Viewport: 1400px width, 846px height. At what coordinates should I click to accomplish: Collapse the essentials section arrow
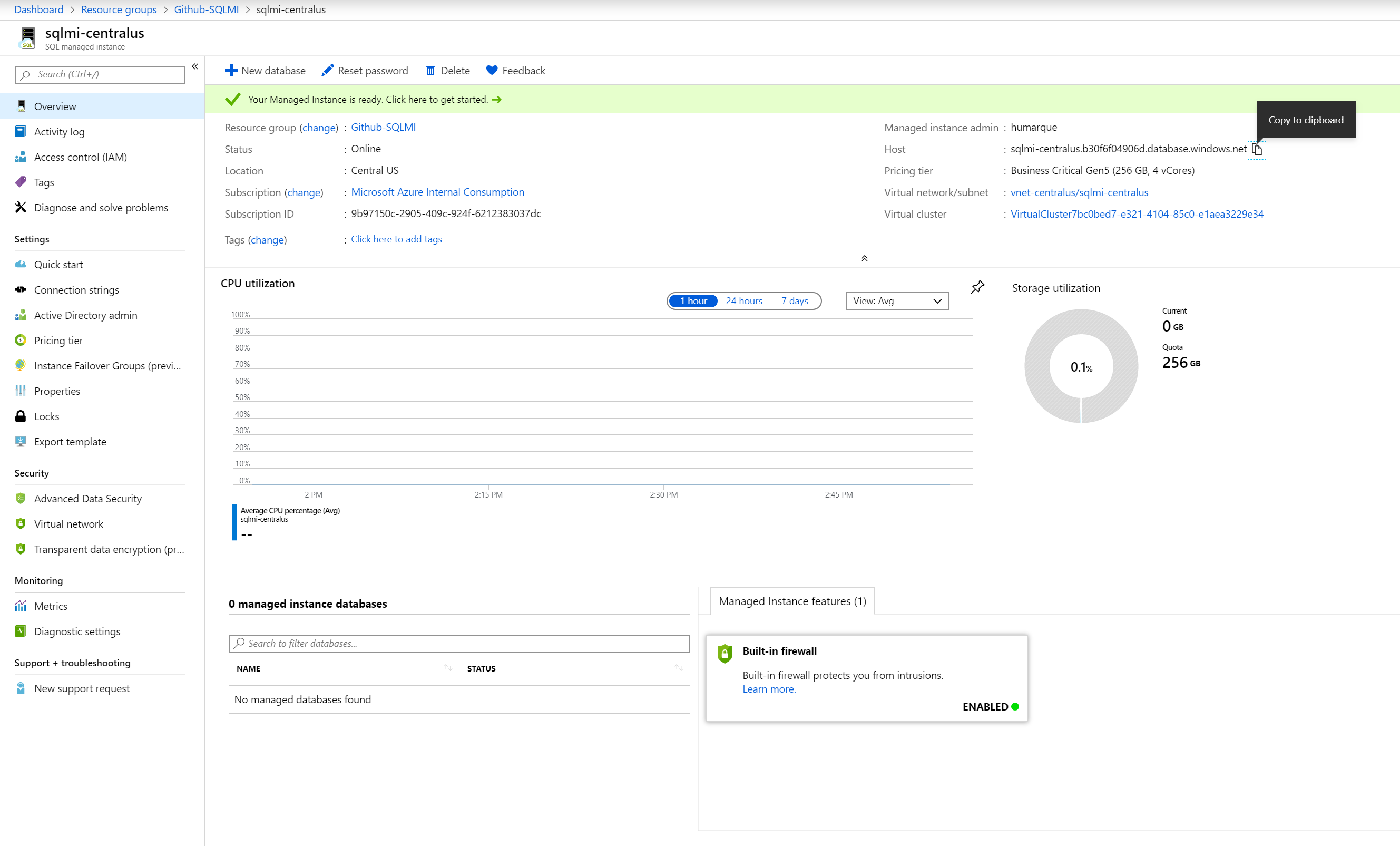pyautogui.click(x=864, y=258)
